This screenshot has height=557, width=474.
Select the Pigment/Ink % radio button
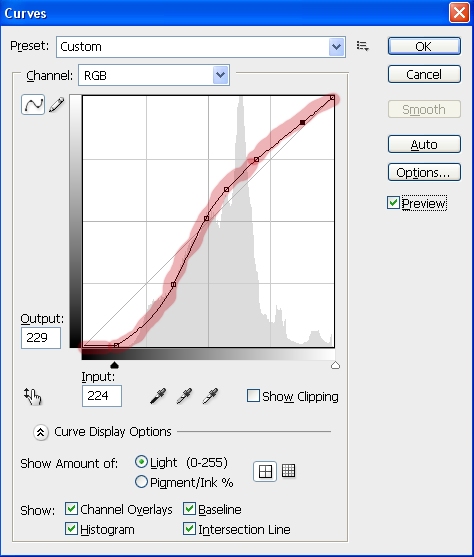point(141,482)
